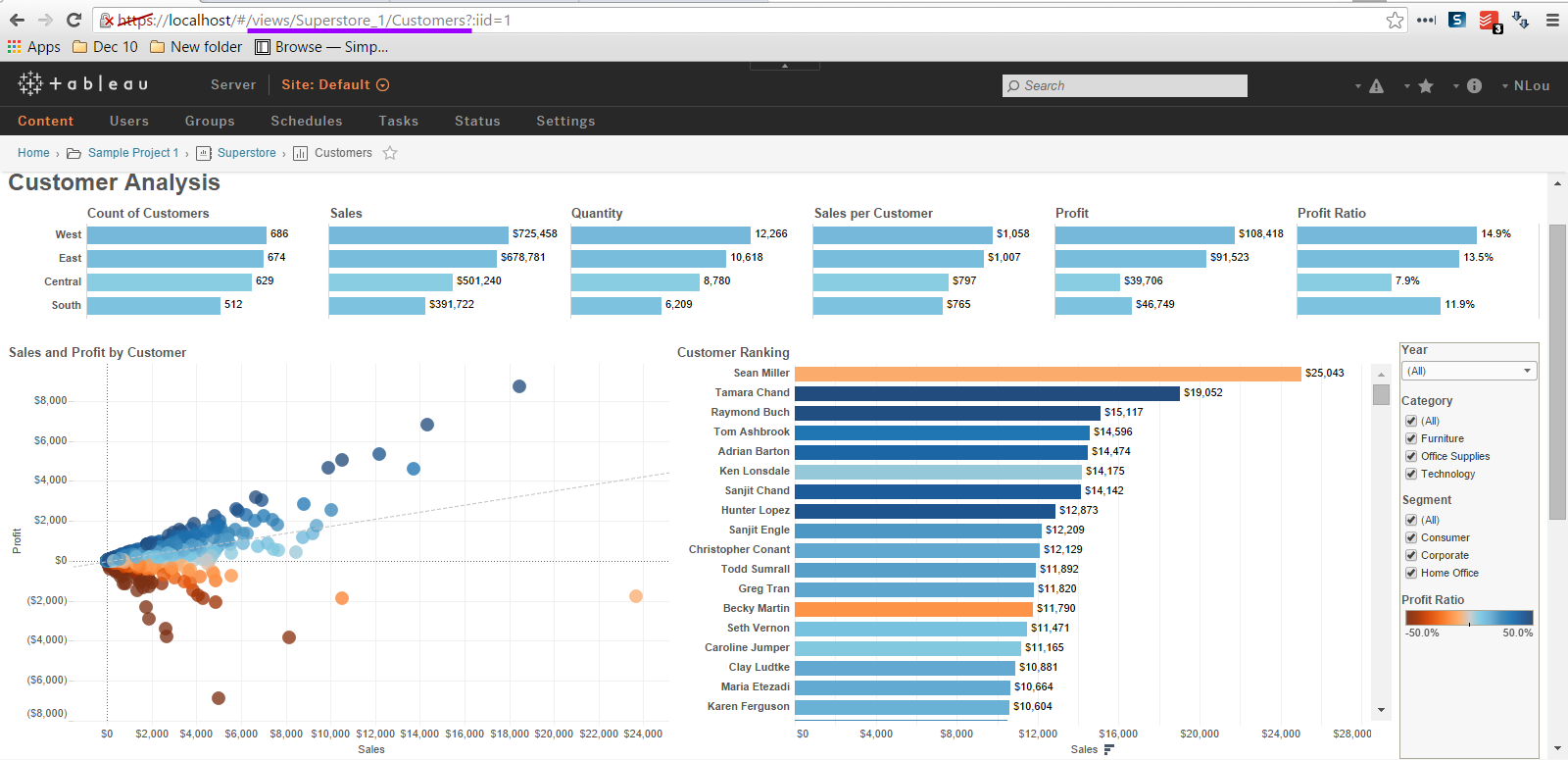This screenshot has height=760, width=1568.
Task: Toggle the Segment (All) checkbox
Action: coord(1411,521)
